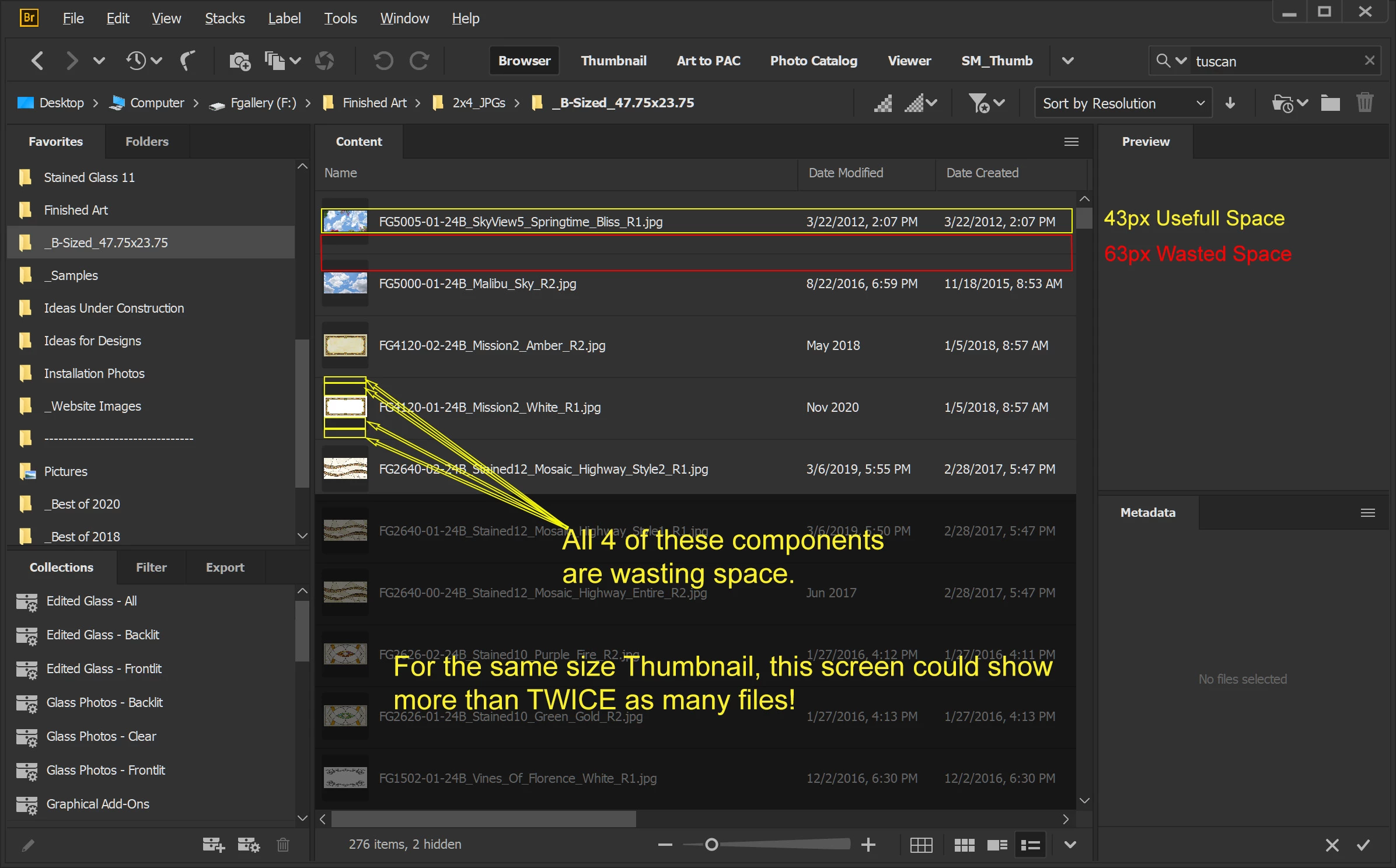Toggle the ascending/descending sort order arrow
This screenshot has height=868, width=1396.
pyautogui.click(x=1230, y=103)
